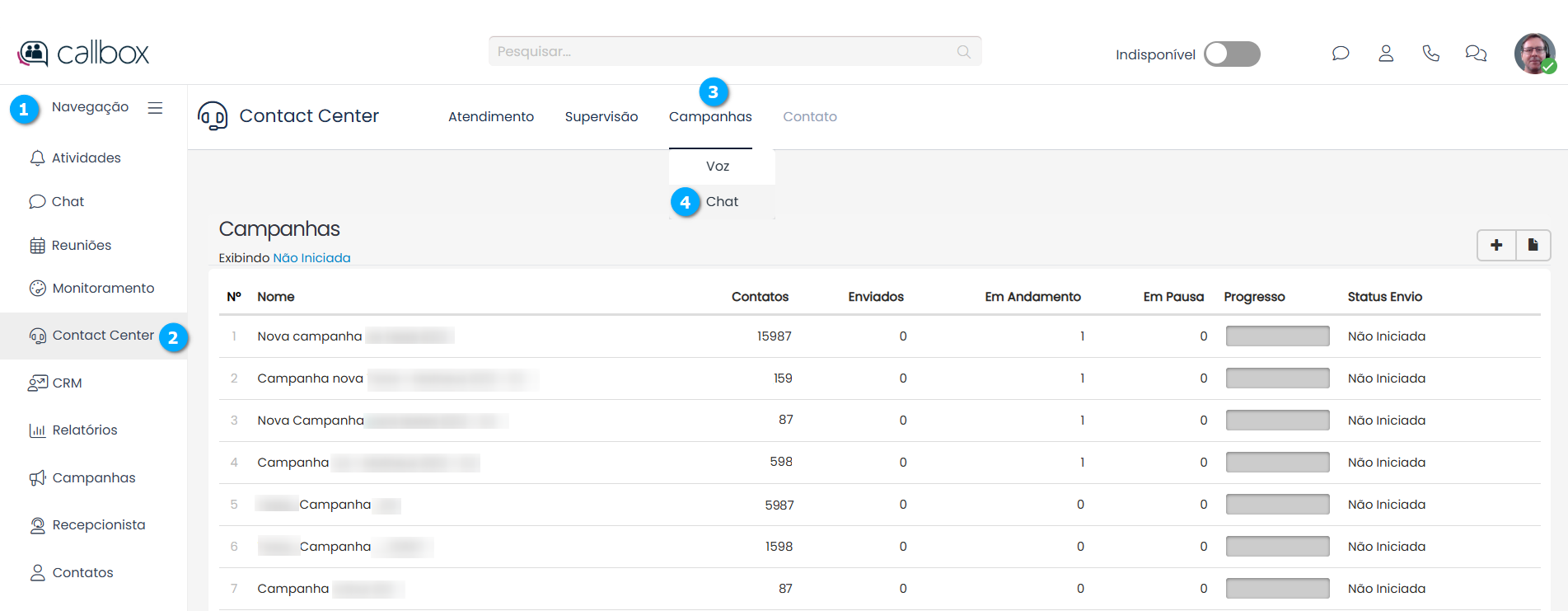
Task: Open the user avatar photo
Action: [1534, 54]
